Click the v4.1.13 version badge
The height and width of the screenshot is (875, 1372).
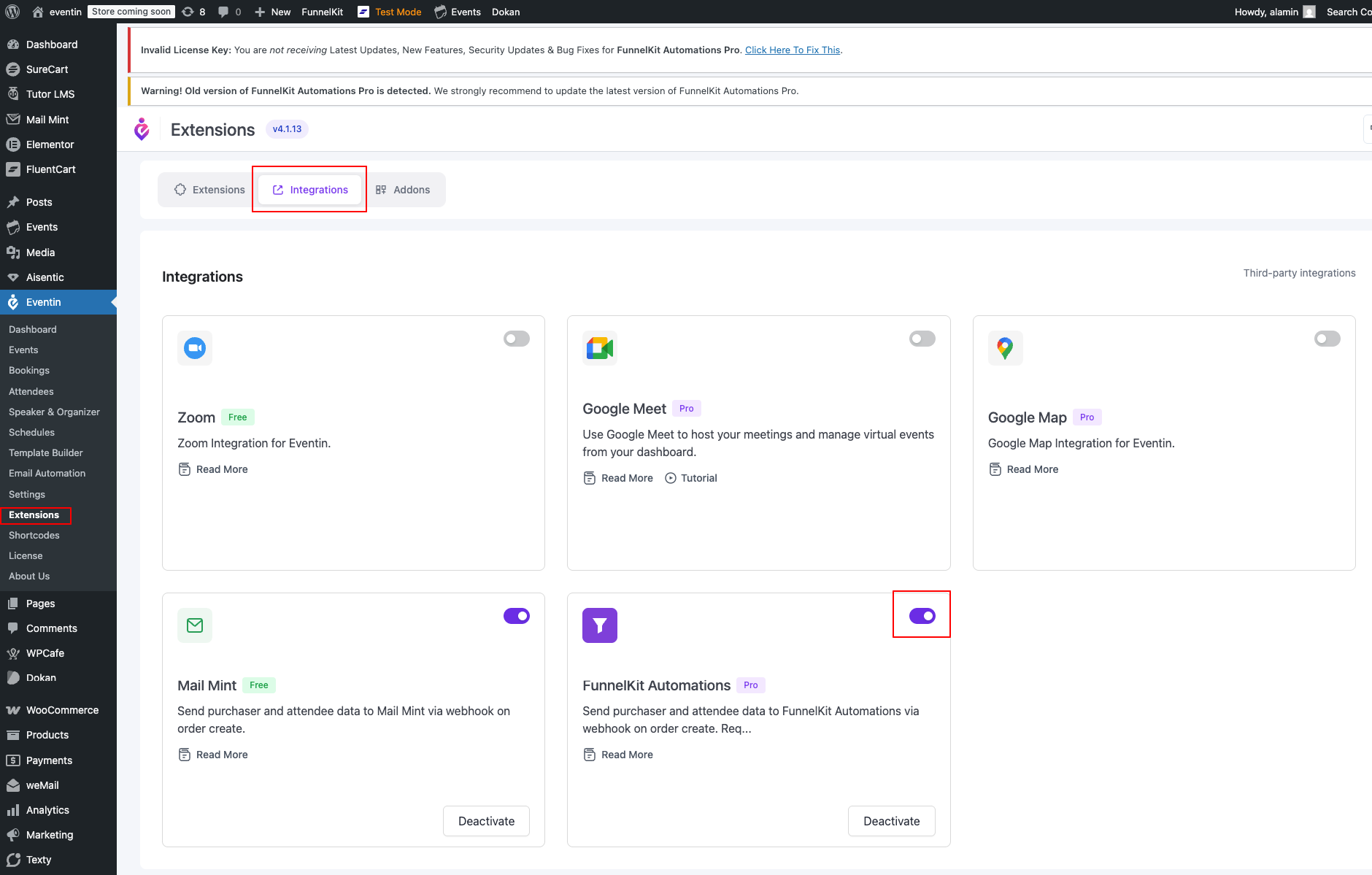tap(287, 129)
